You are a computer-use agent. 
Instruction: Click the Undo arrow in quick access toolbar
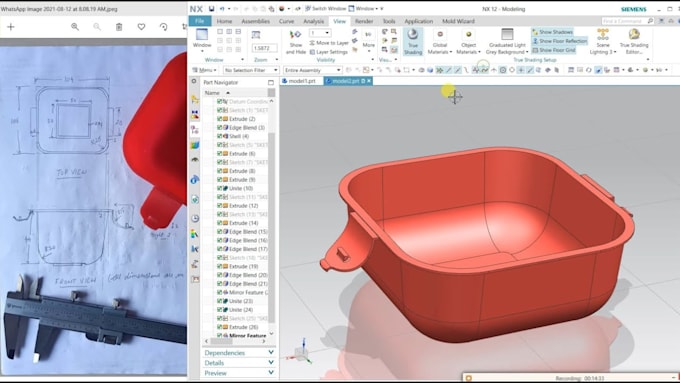[x=222, y=9]
